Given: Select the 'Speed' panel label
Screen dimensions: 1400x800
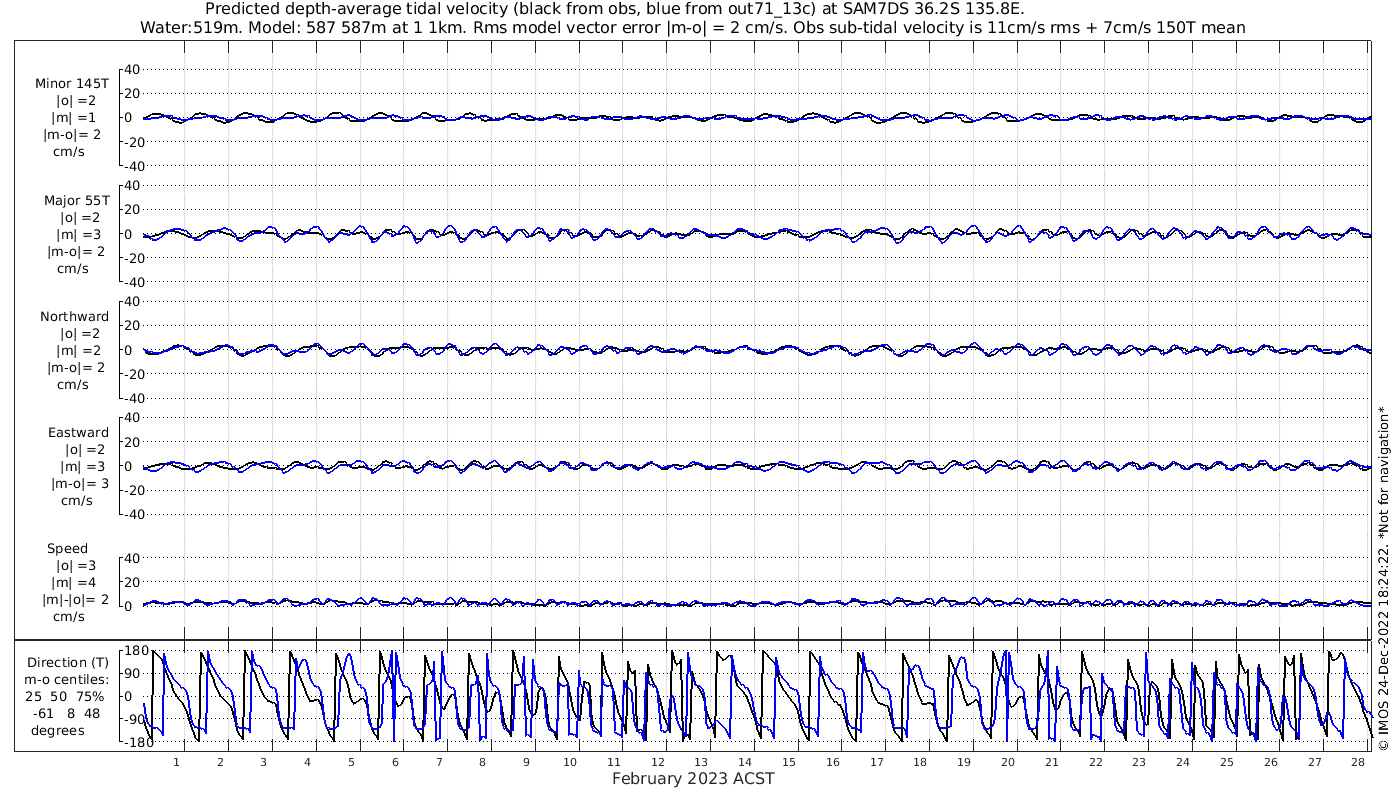Looking at the screenshot, I should click(67, 548).
